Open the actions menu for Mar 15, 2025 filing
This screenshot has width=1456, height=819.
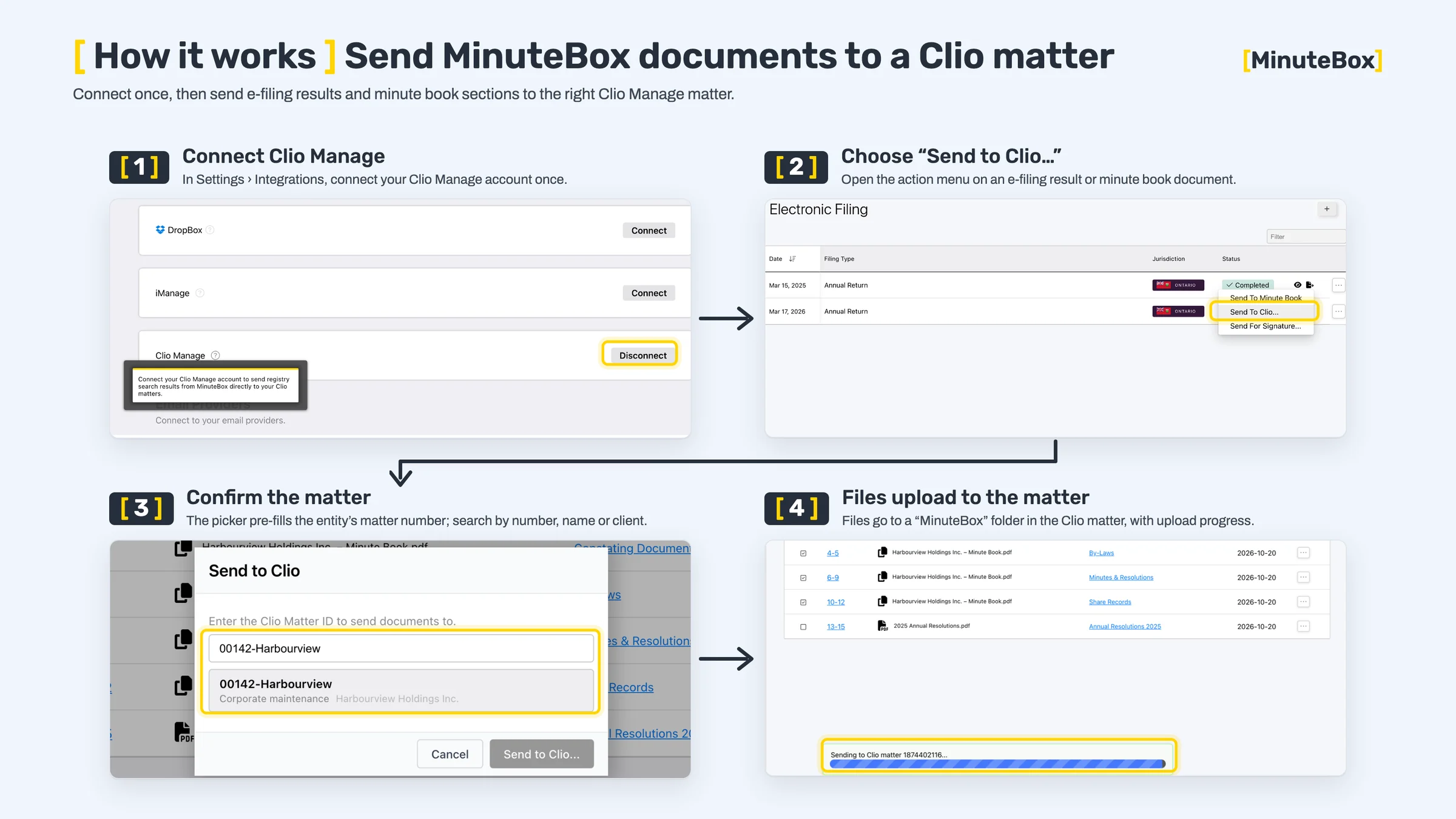coord(1338,285)
